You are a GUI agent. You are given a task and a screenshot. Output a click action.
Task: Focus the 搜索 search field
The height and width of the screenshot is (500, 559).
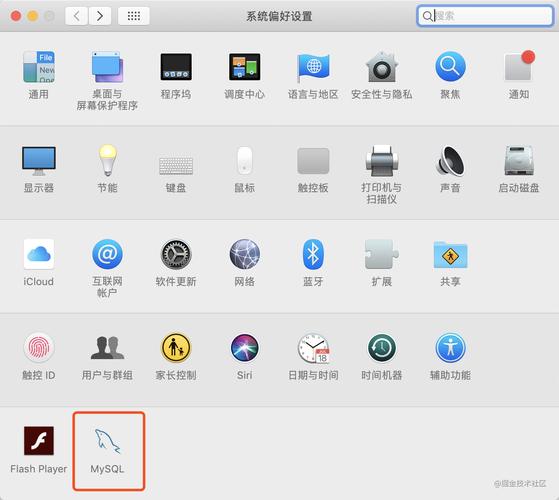coord(485,16)
